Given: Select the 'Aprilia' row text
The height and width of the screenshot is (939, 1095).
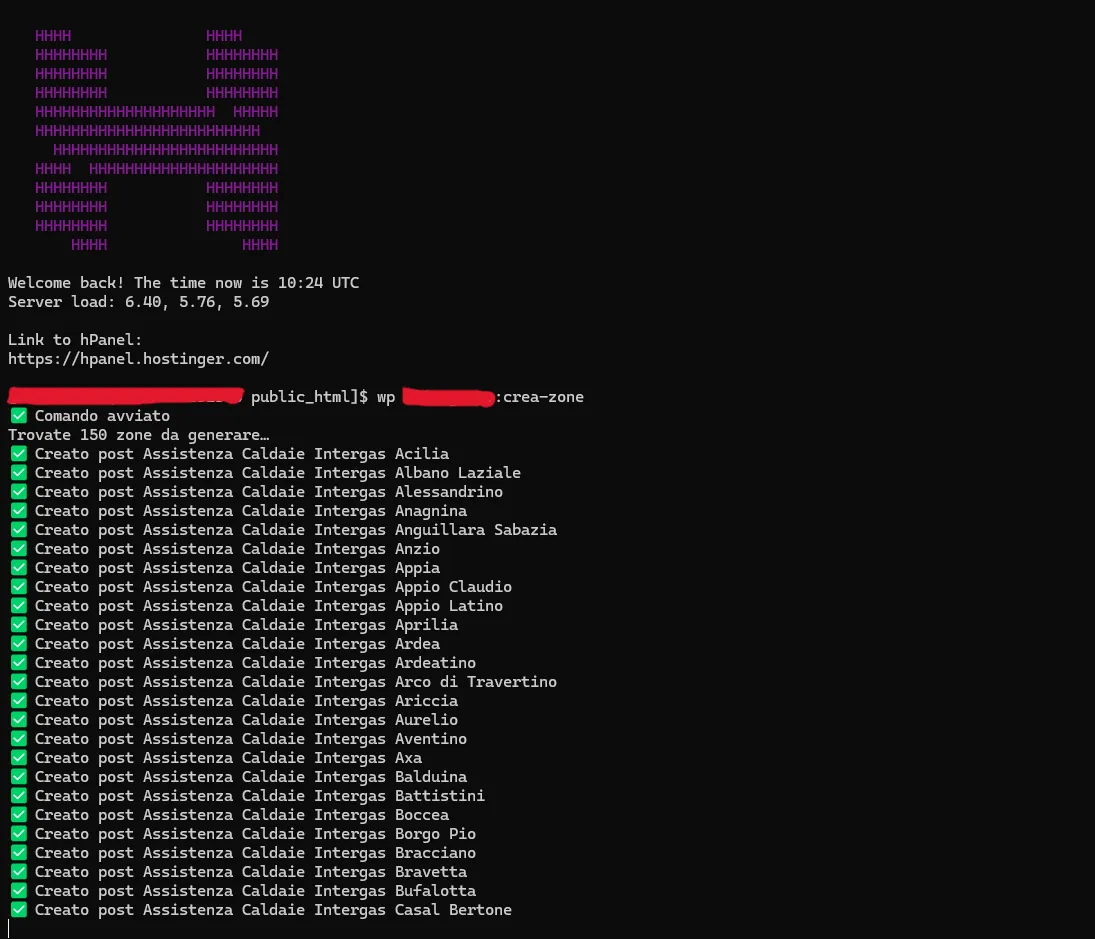Looking at the screenshot, I should click(x=247, y=625).
